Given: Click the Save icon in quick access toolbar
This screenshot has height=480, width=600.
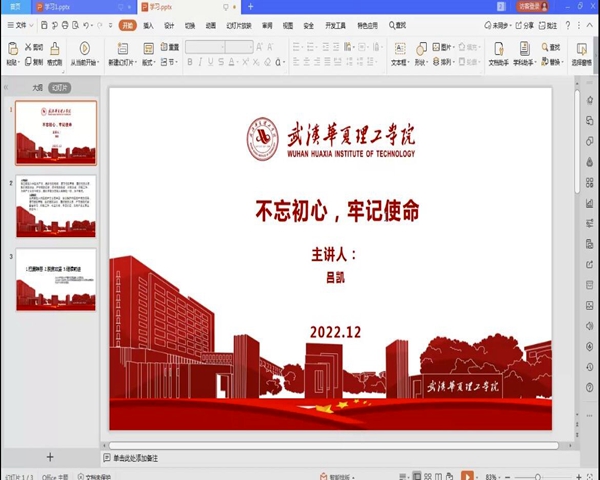Looking at the screenshot, I should [x=44, y=25].
